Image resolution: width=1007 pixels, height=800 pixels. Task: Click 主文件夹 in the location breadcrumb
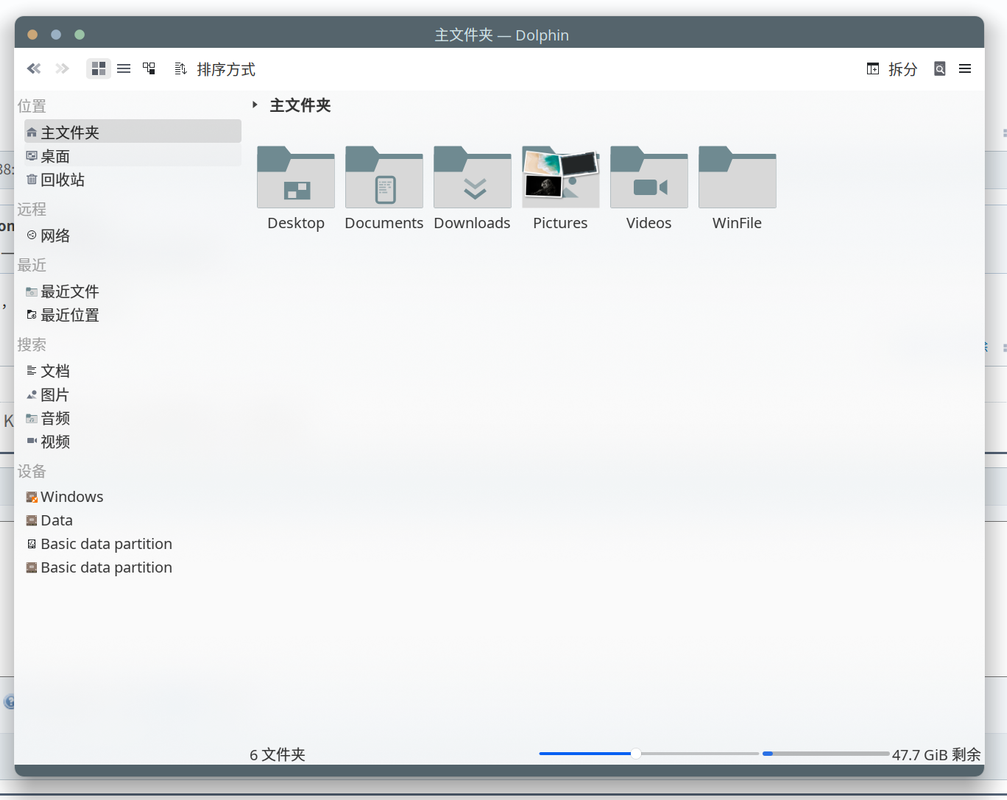click(300, 105)
